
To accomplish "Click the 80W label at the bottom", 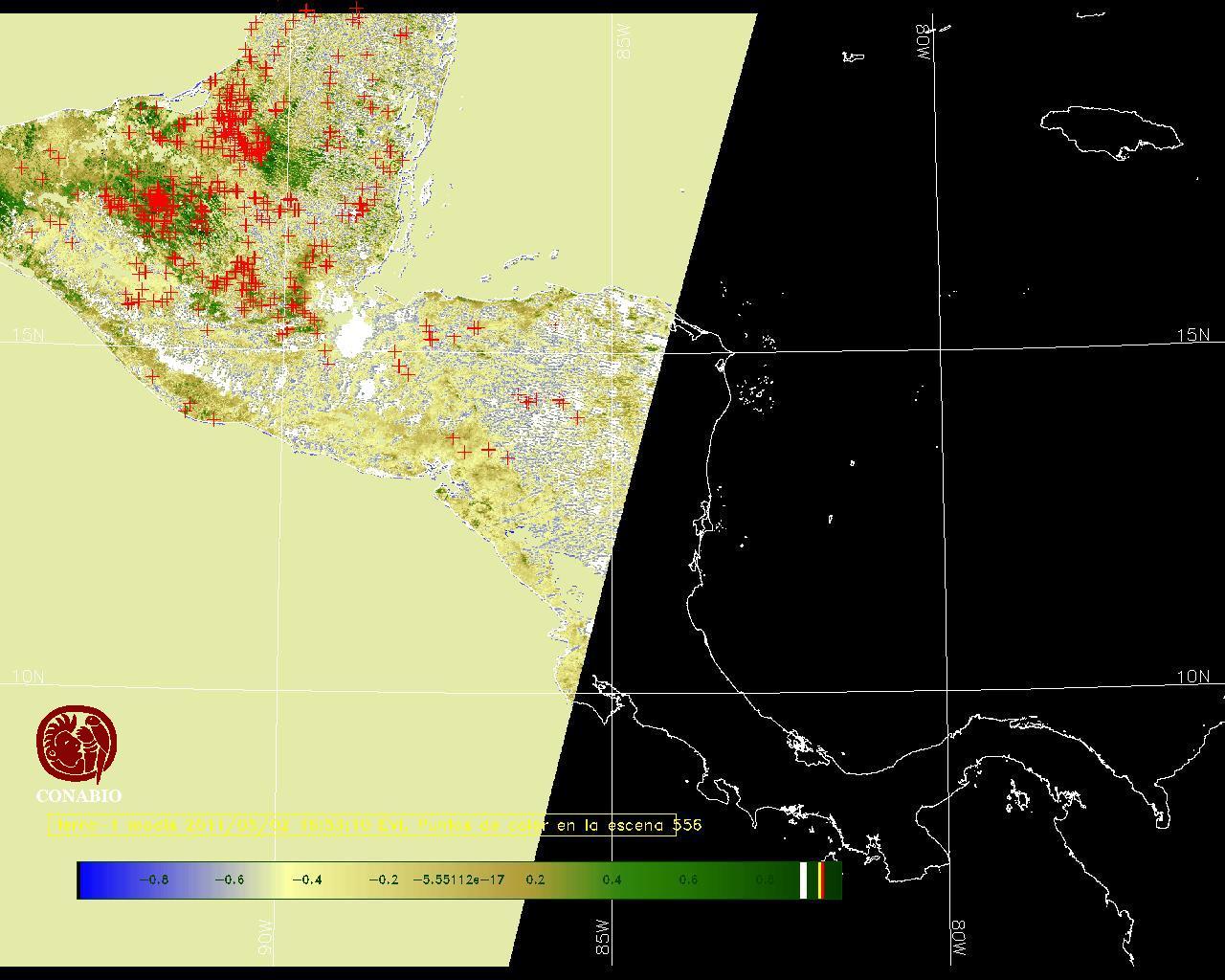I will (958, 938).
